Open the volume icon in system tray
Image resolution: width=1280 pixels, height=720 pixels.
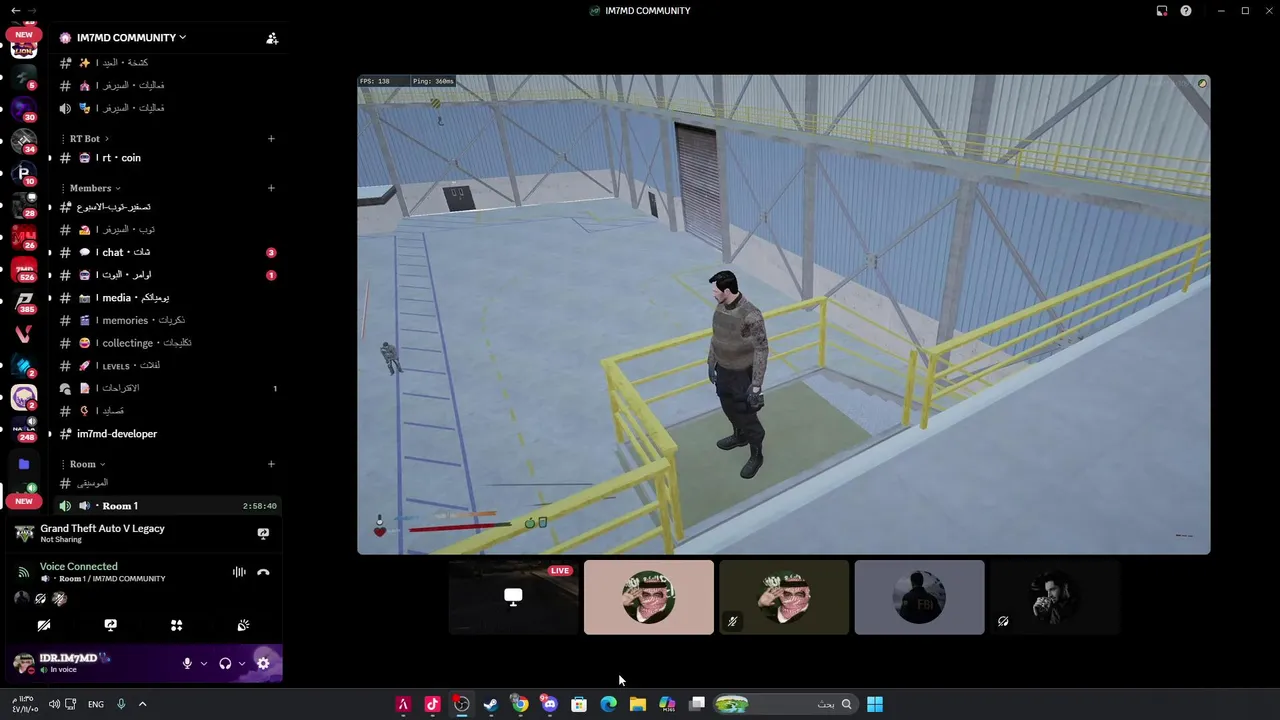54,704
